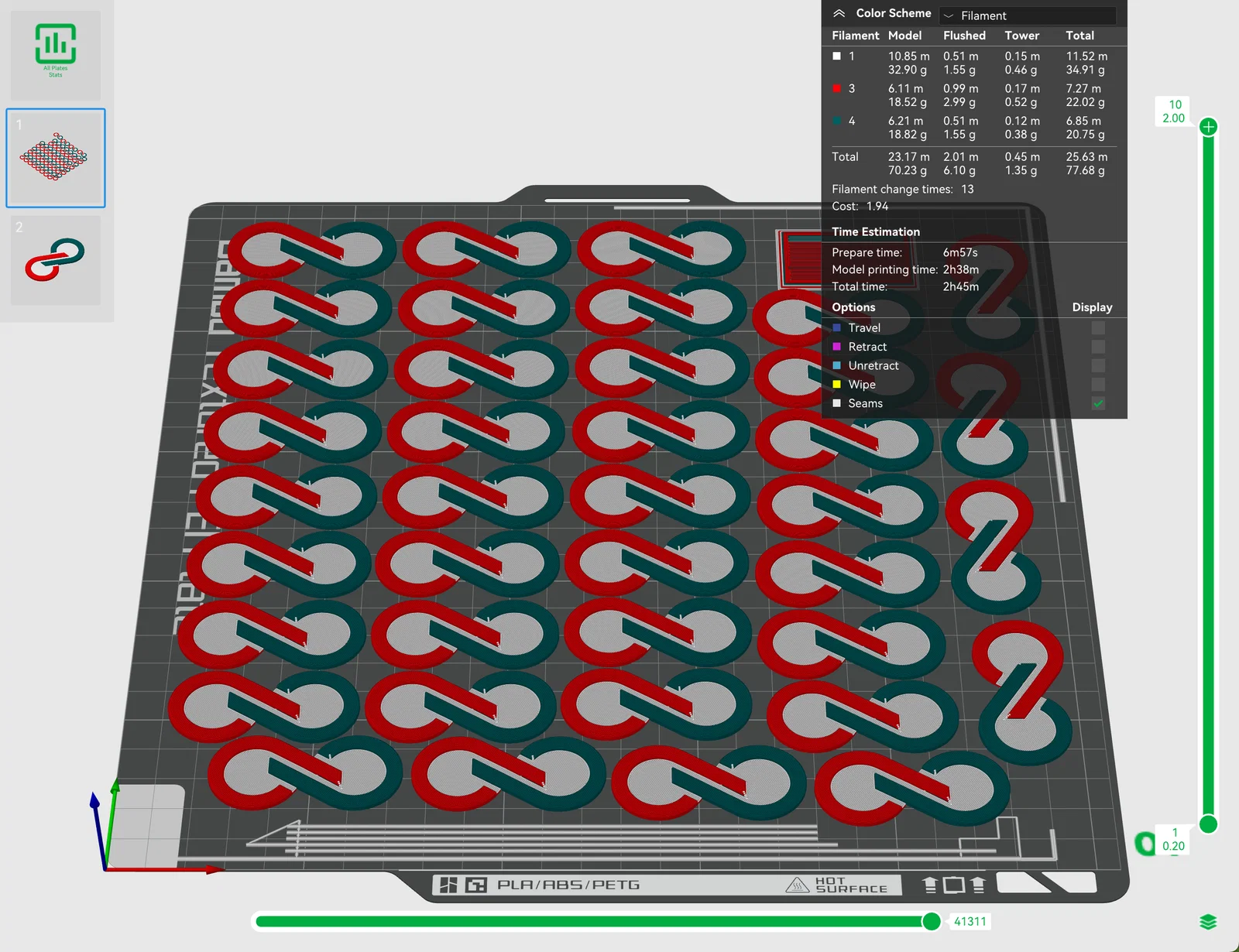Click the Total time value 2h45m
The width and height of the screenshot is (1239, 952).
pyautogui.click(x=961, y=286)
